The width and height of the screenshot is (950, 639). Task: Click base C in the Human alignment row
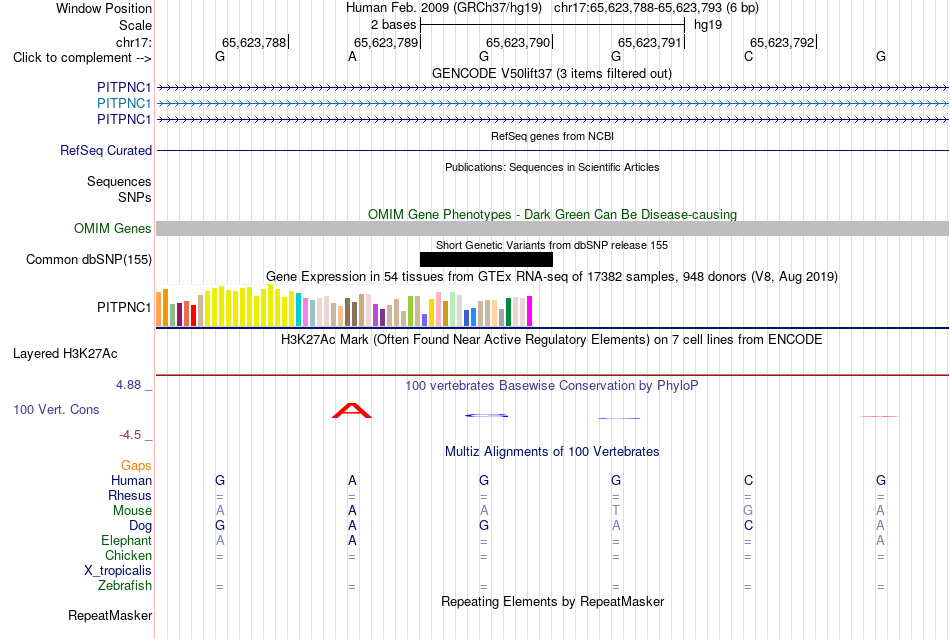(x=748, y=480)
